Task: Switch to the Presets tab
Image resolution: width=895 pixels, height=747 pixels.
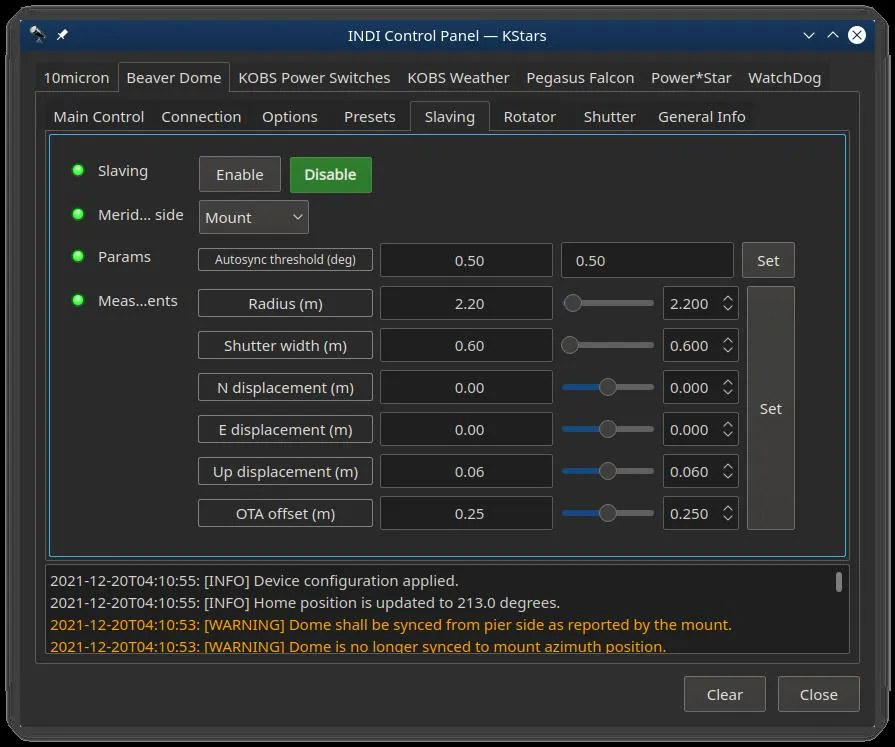Action: pyautogui.click(x=369, y=116)
